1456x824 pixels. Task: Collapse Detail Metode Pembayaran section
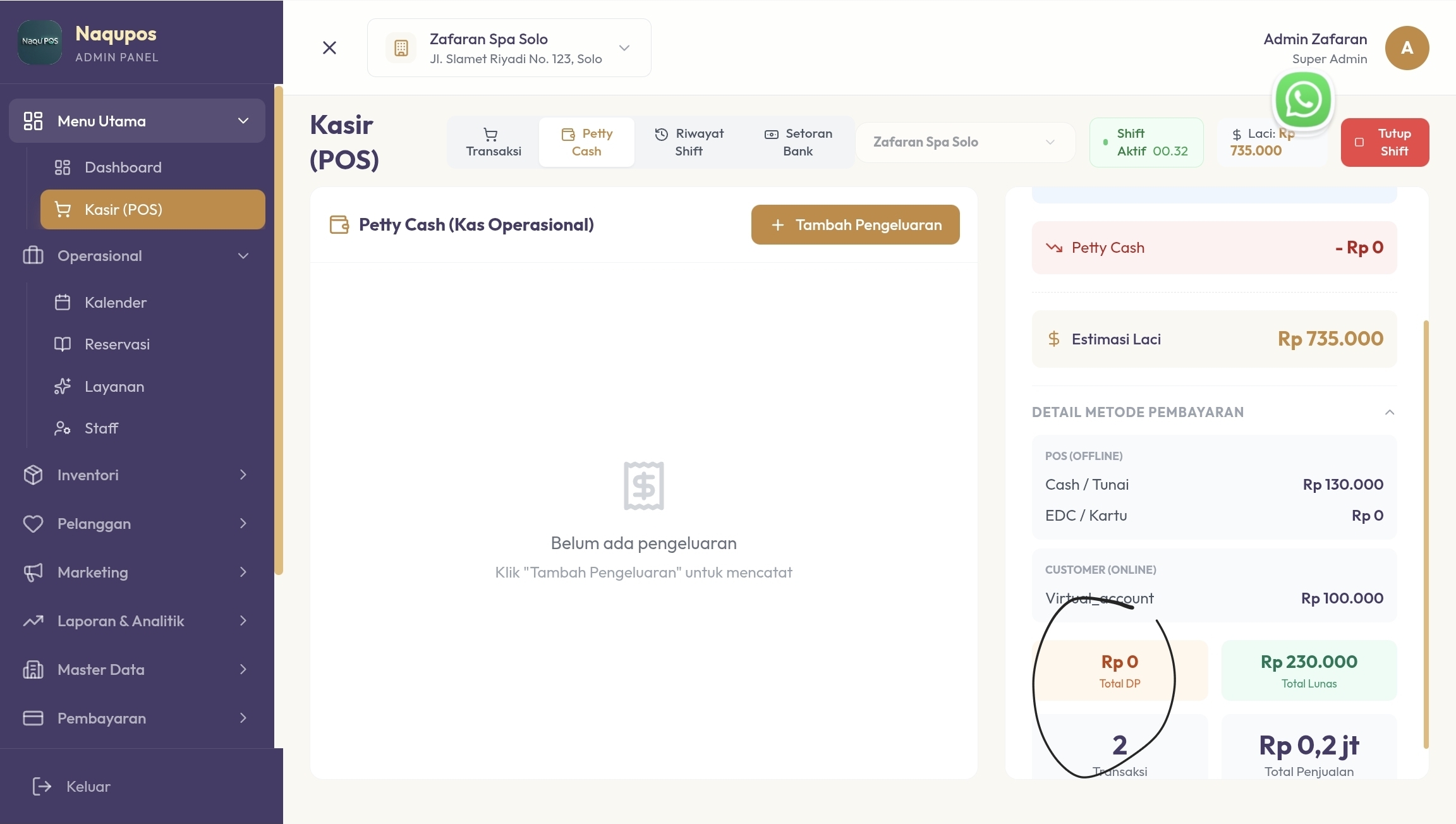[1389, 413]
